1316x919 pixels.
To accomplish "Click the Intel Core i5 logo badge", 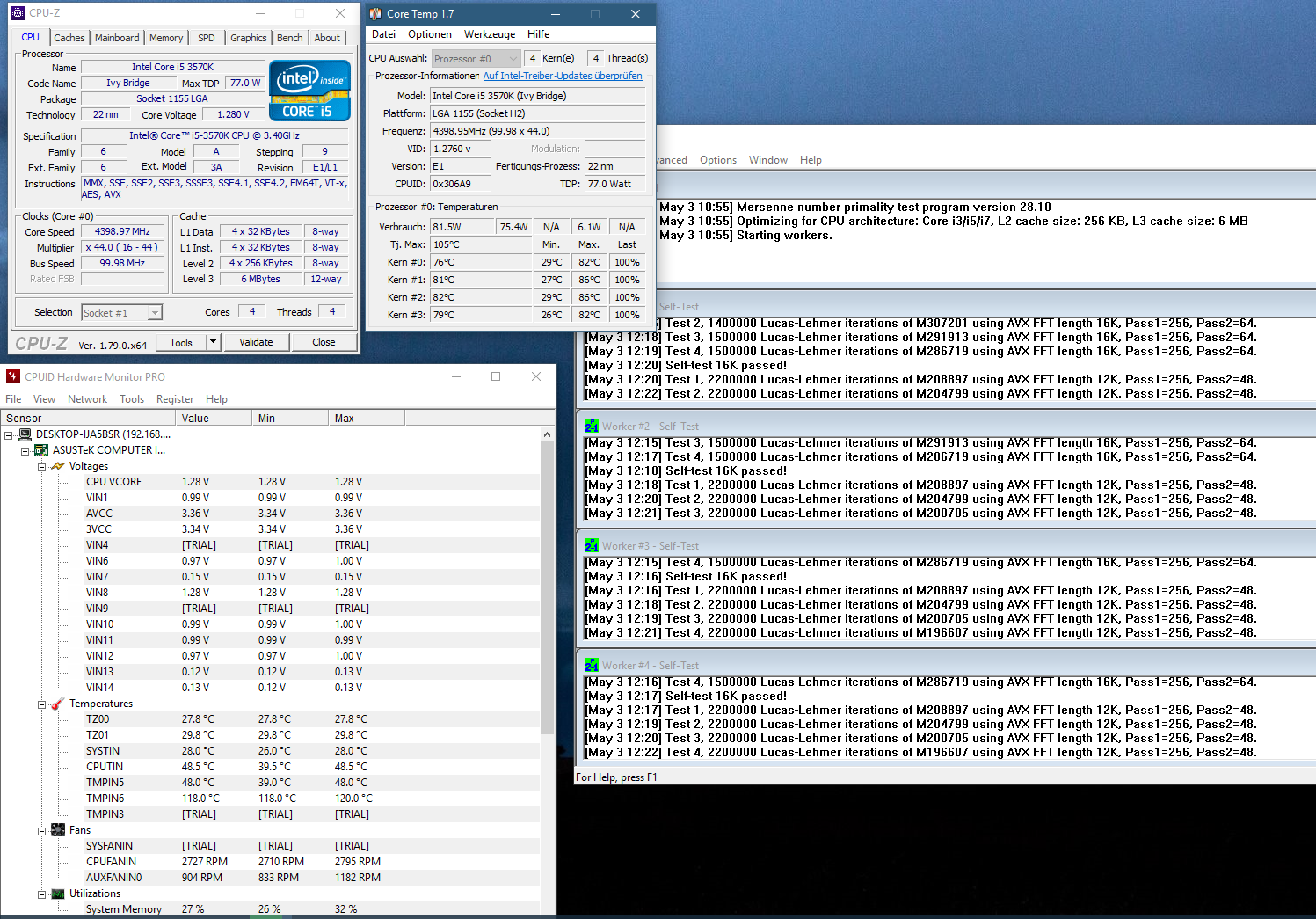I will [309, 91].
